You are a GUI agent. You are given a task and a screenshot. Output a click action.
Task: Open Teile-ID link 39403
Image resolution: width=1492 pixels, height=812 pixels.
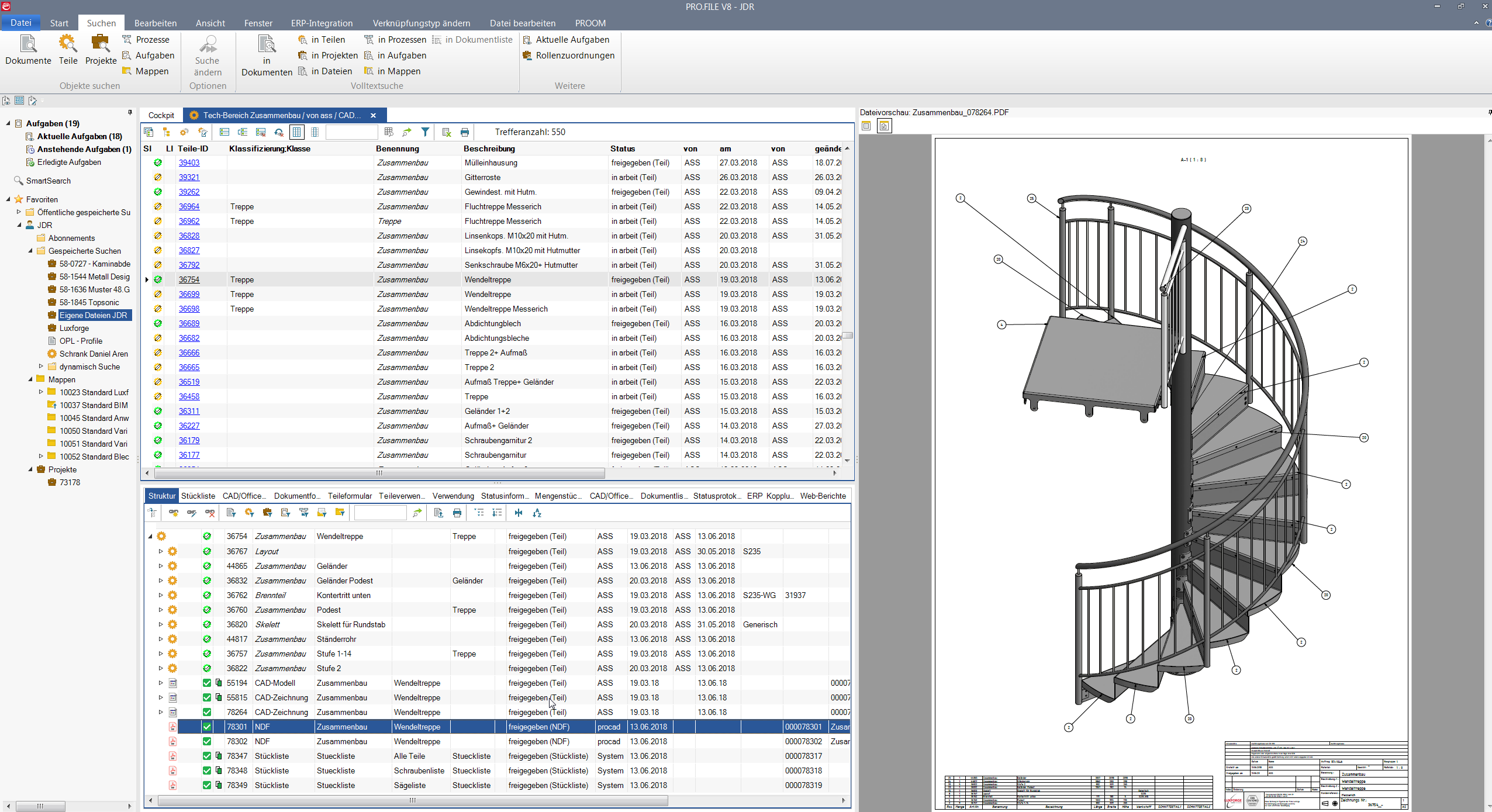pyautogui.click(x=189, y=163)
